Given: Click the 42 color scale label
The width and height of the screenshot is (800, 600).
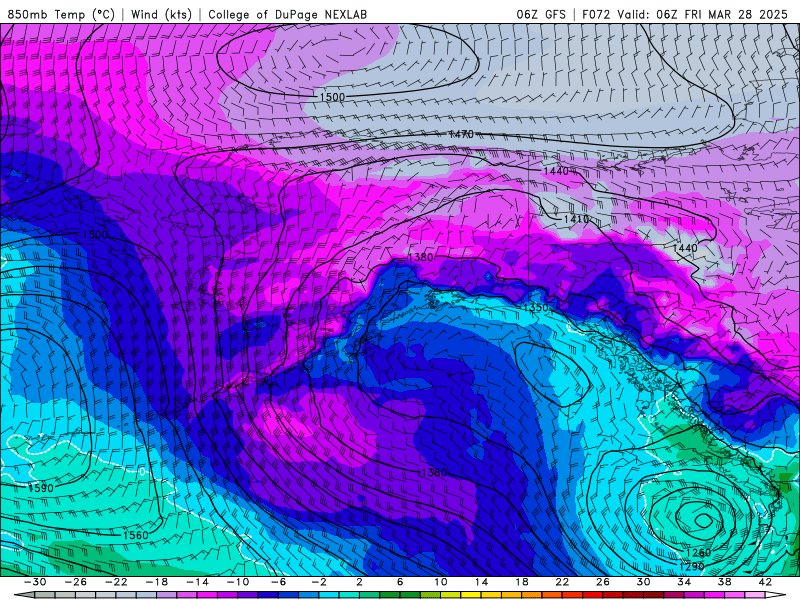Looking at the screenshot, I should 765,582.
